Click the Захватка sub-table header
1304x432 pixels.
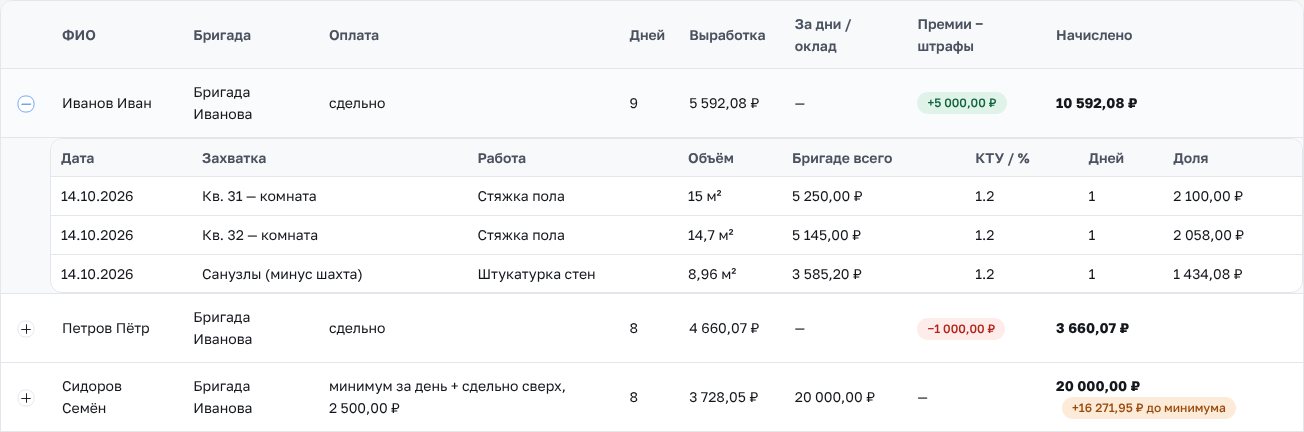tap(234, 158)
